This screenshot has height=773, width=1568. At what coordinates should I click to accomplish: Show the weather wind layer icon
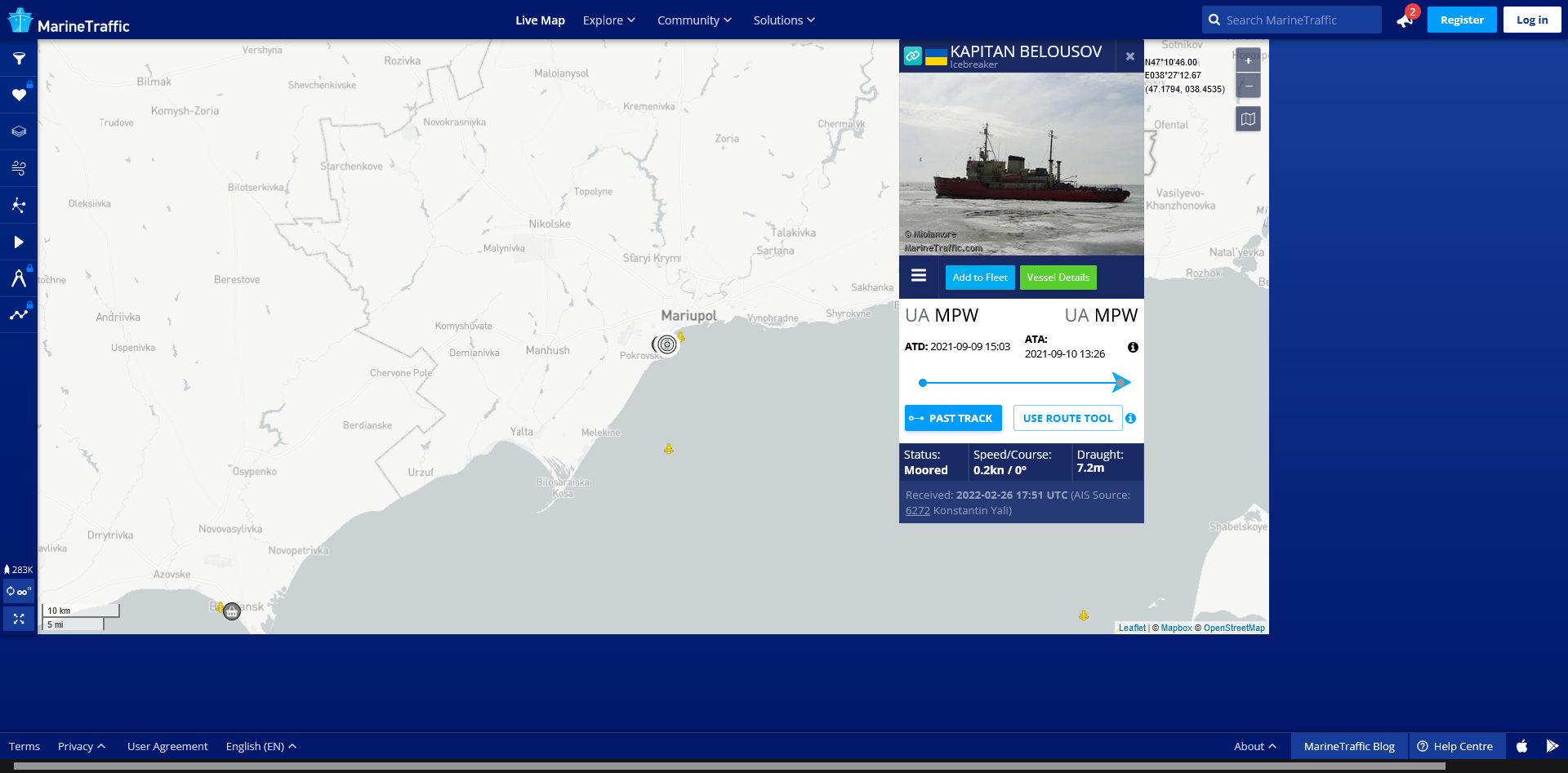tap(19, 168)
